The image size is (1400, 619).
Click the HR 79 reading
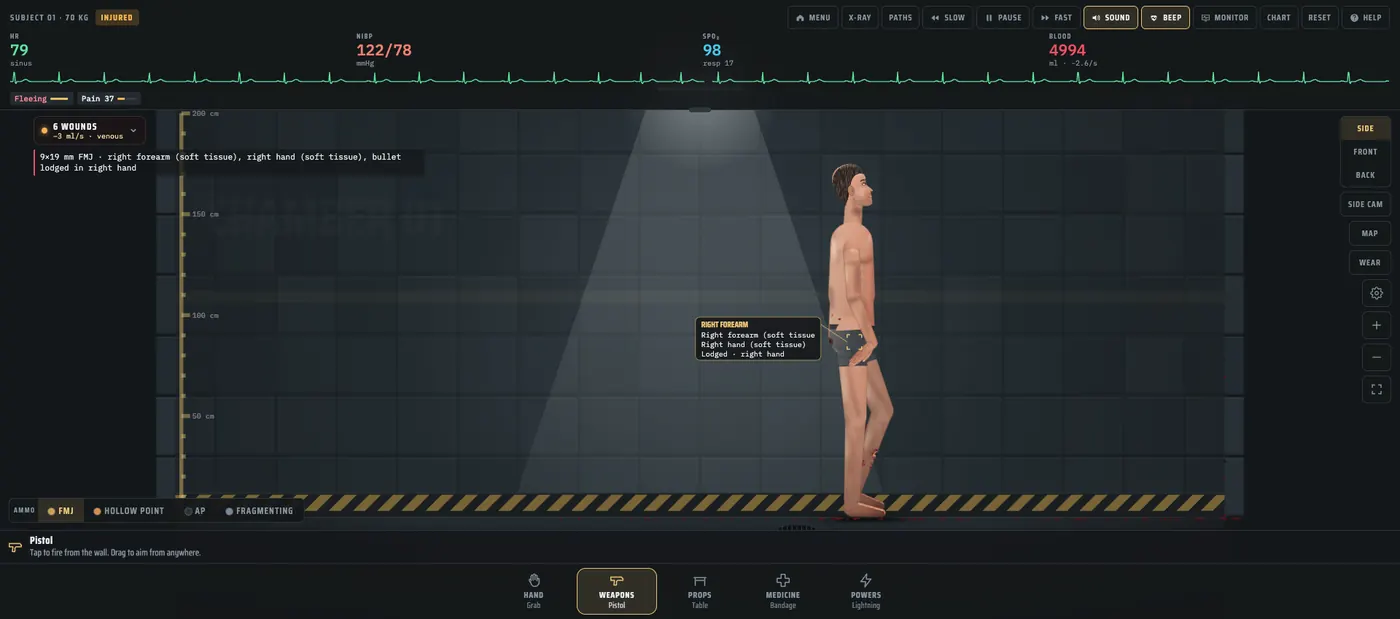coord(19,50)
